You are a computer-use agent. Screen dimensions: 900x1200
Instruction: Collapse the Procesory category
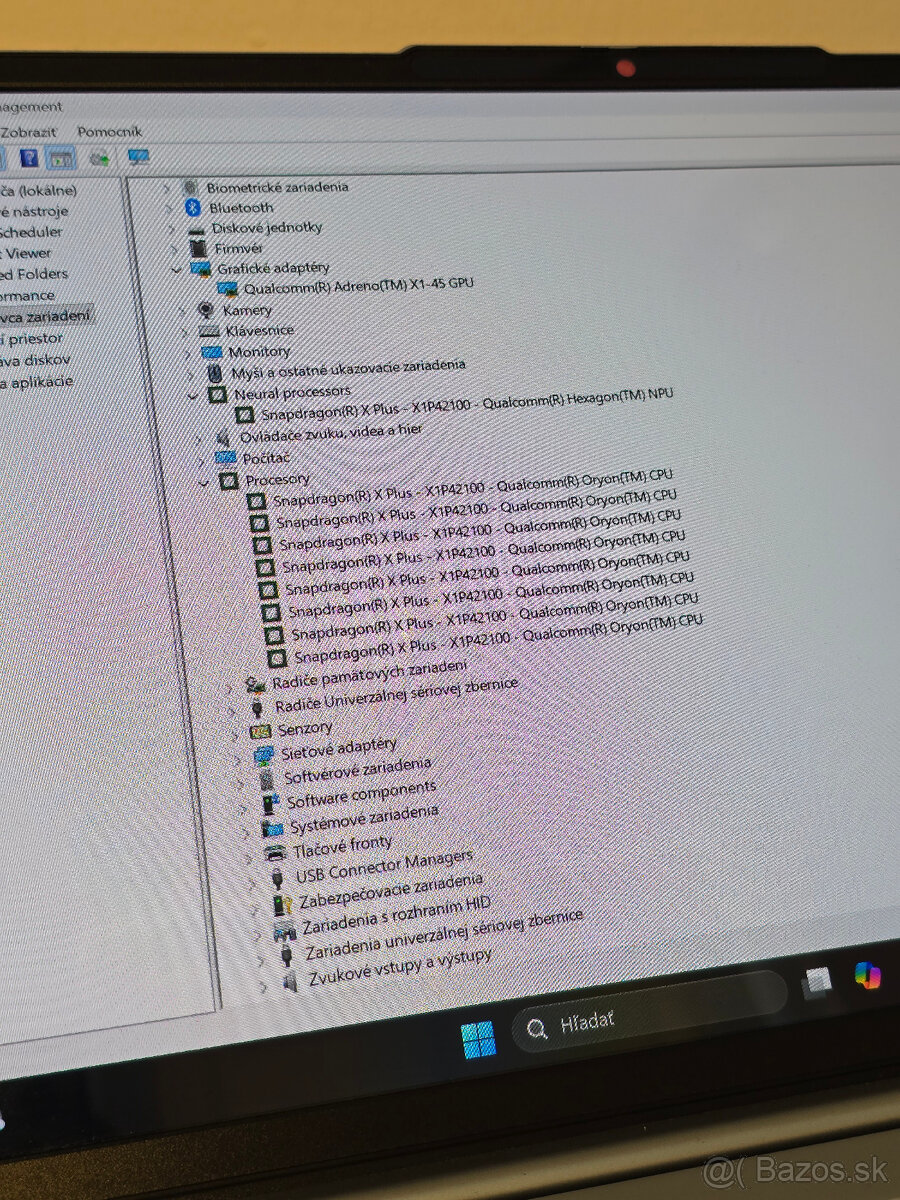point(205,483)
